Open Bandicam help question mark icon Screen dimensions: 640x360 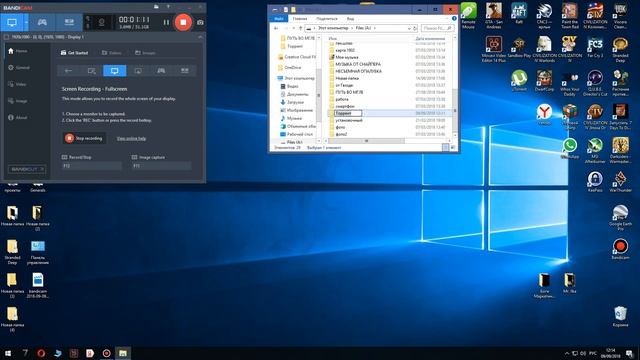coord(168,7)
